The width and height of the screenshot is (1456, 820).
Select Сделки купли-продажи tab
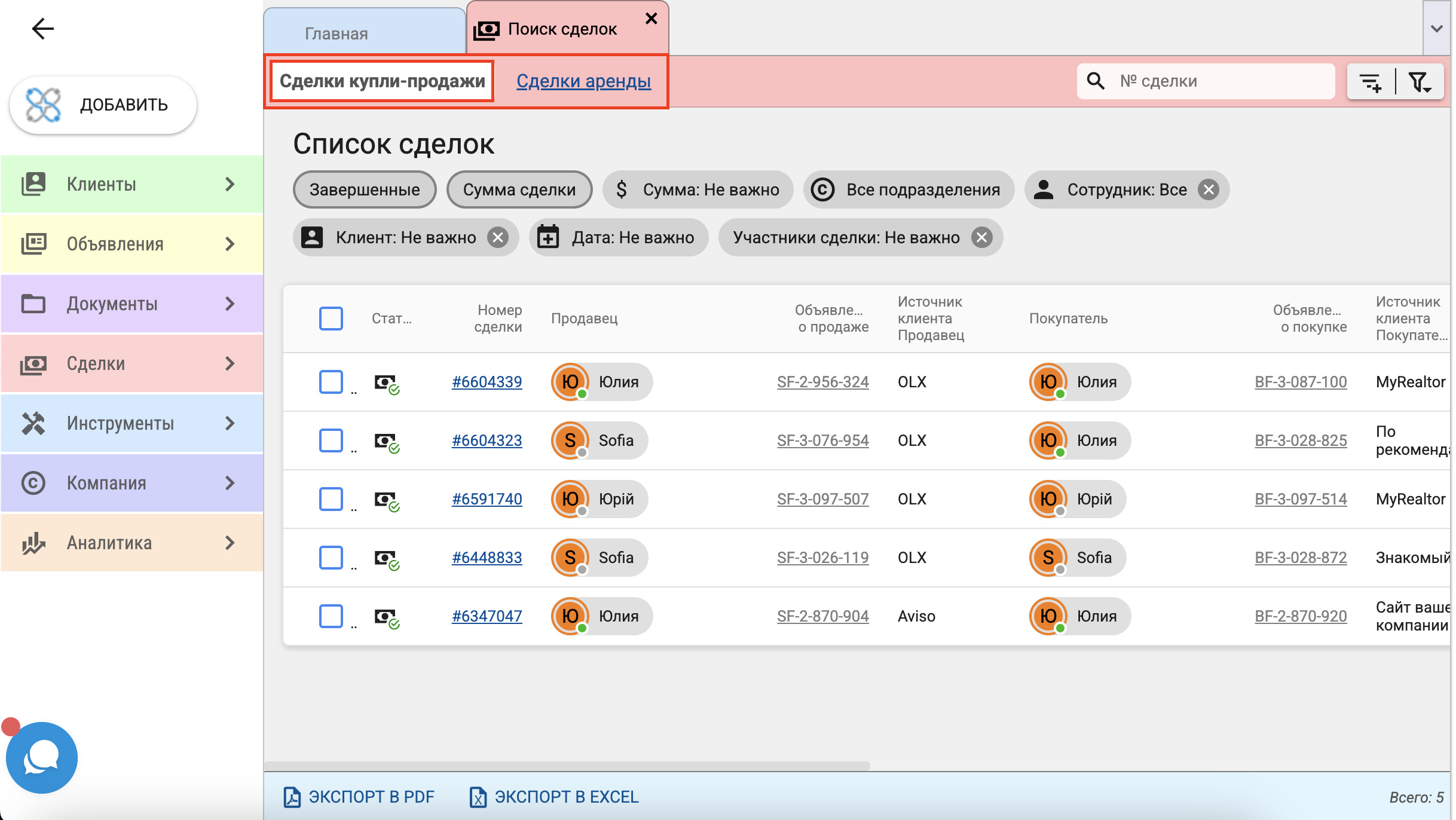tap(382, 81)
